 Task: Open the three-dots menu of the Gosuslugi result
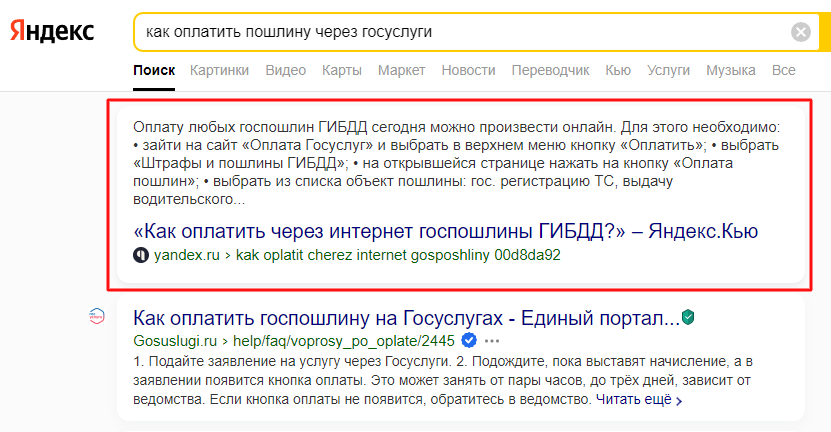pos(492,341)
